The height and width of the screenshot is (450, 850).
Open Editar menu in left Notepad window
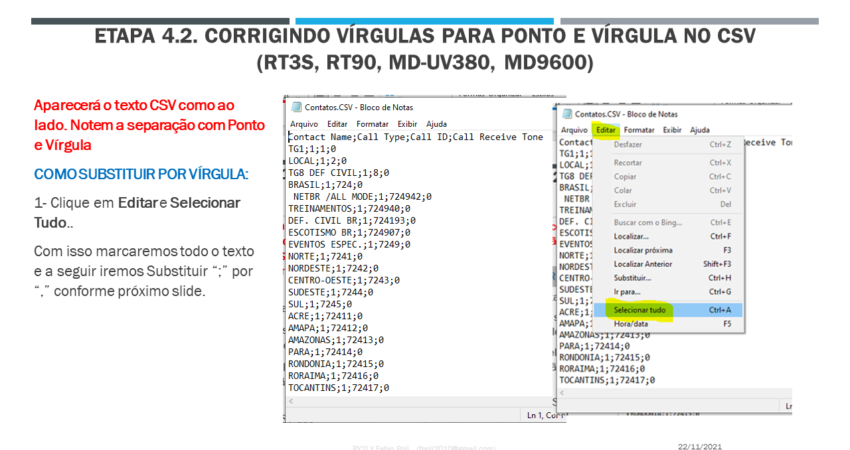click(337, 124)
